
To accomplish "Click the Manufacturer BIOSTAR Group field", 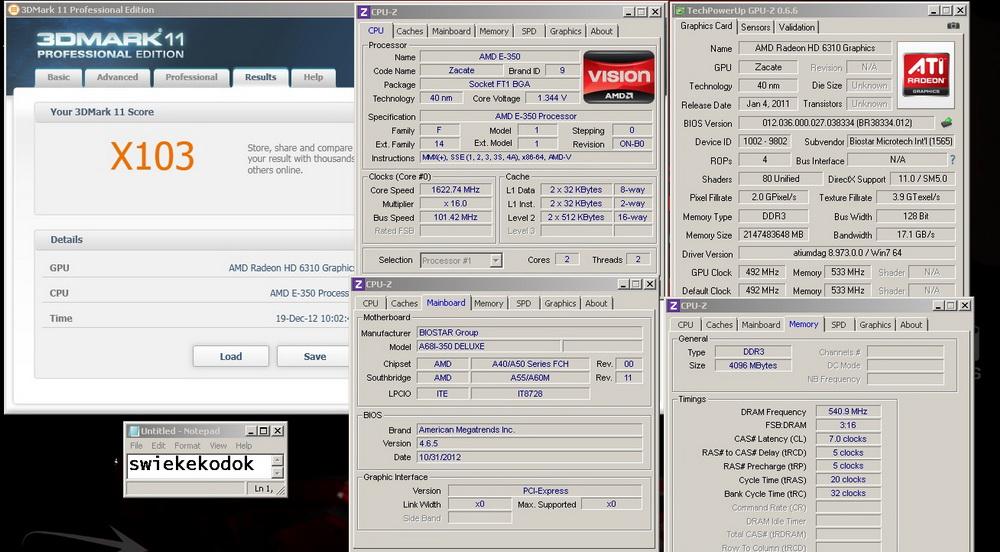I will click(529, 333).
